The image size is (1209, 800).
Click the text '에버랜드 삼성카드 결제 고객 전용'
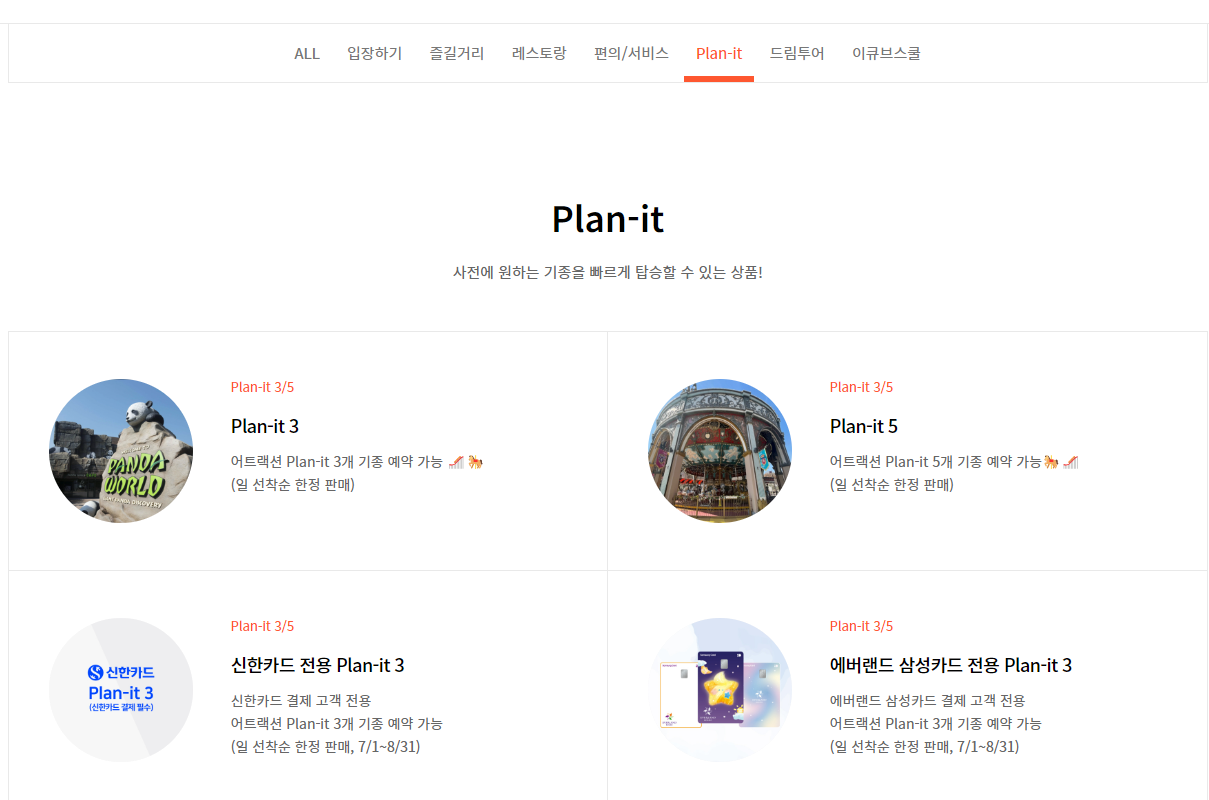tap(928, 700)
